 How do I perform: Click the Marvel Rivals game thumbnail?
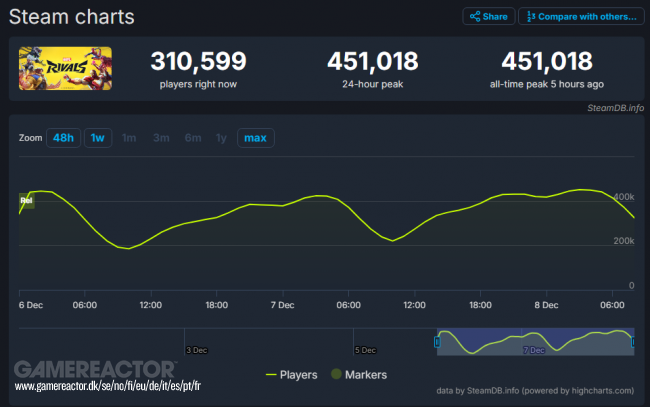(64, 67)
